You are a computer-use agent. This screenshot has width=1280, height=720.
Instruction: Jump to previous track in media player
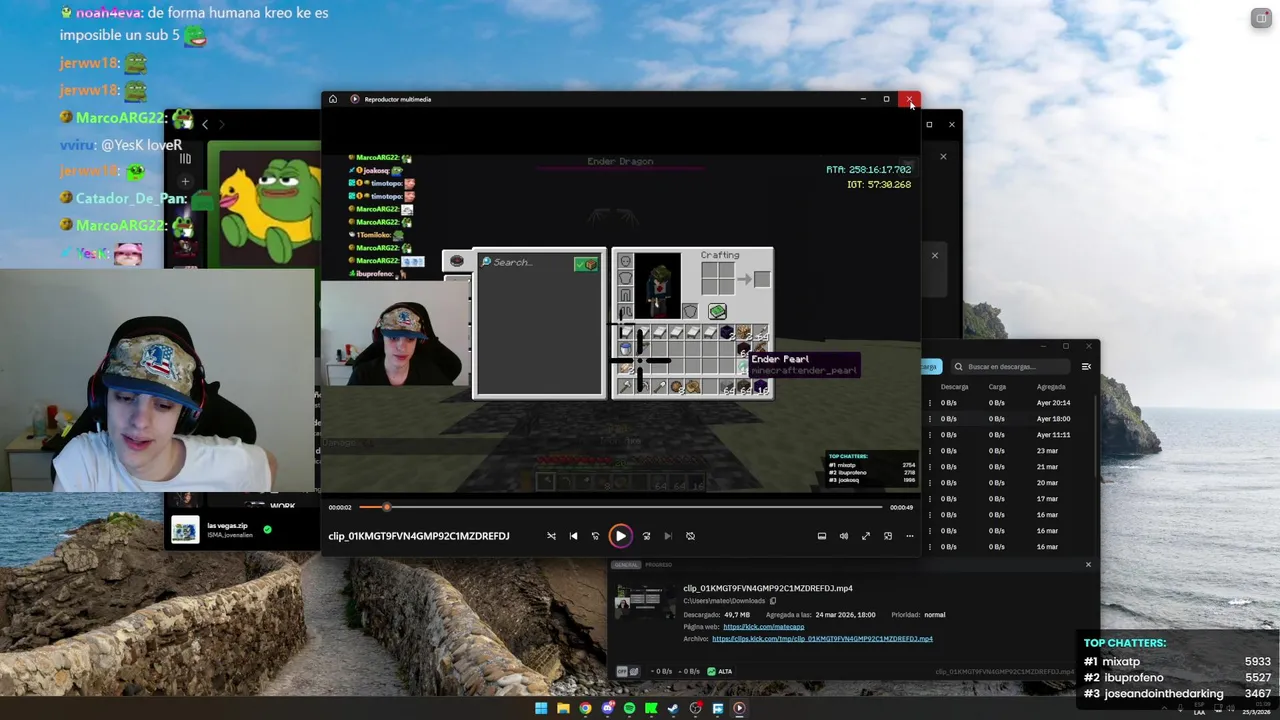coord(573,536)
